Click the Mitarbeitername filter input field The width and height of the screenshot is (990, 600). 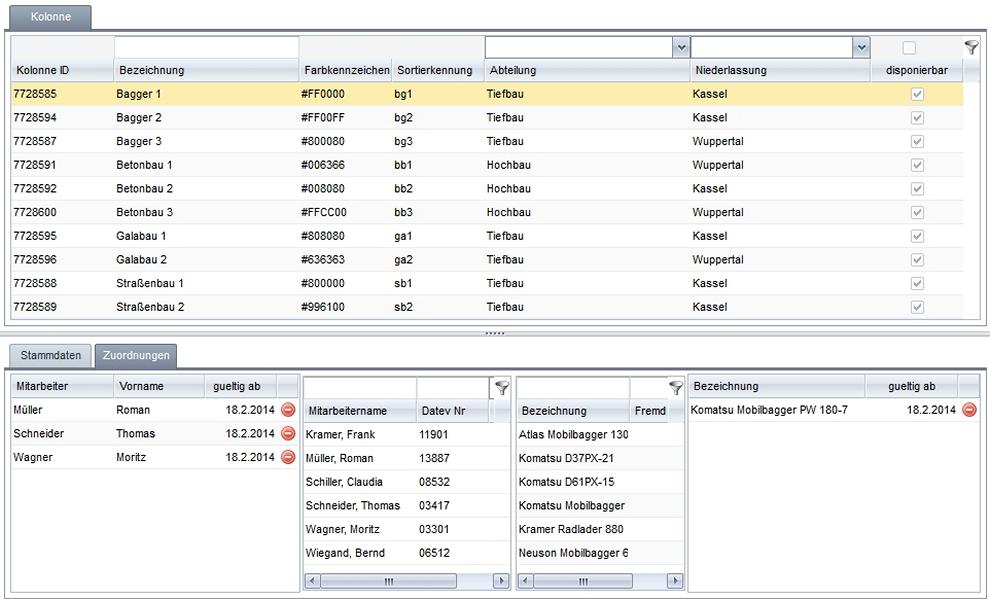coord(360,388)
